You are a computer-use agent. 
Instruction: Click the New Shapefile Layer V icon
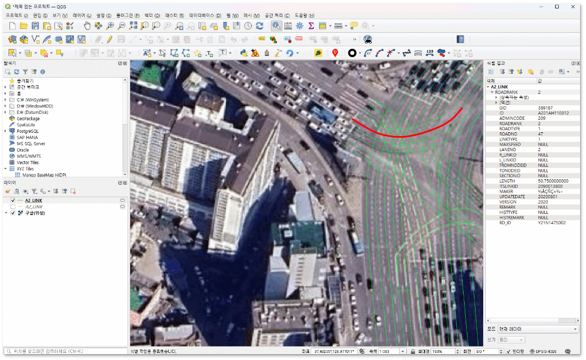click(x=36, y=40)
